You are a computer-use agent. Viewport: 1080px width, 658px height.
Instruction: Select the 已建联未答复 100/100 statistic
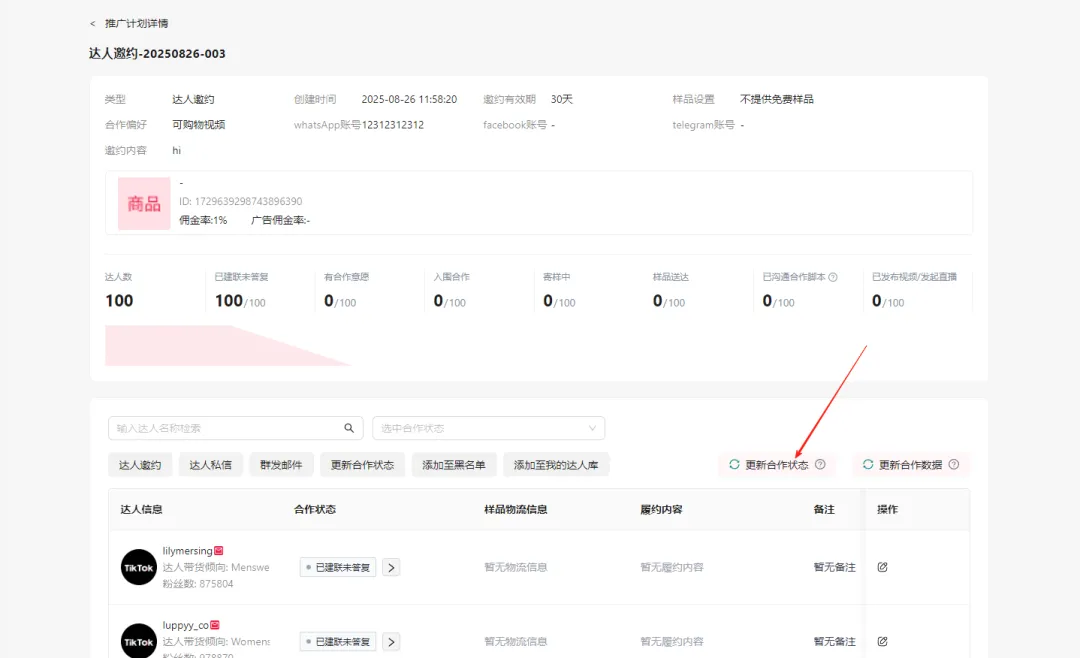(241, 291)
